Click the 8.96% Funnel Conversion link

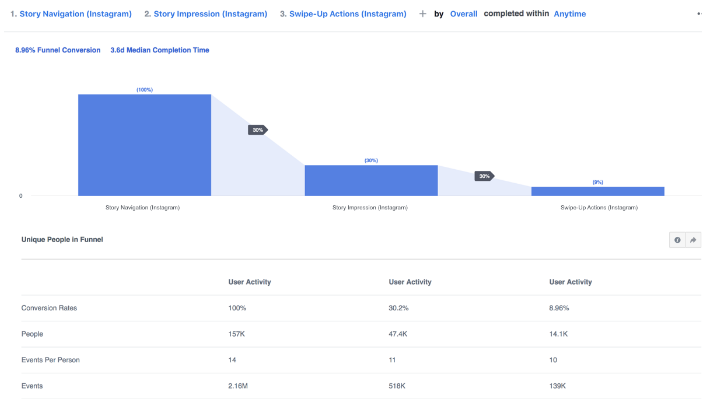[x=58, y=50]
